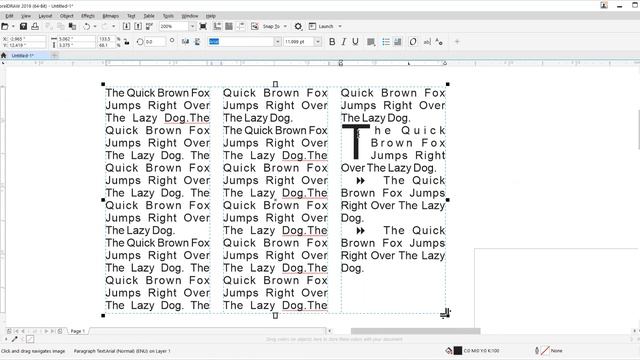This screenshot has height=360, width=640.
Task: Click the Paste icon in toolbar
Action: pos(72,27)
